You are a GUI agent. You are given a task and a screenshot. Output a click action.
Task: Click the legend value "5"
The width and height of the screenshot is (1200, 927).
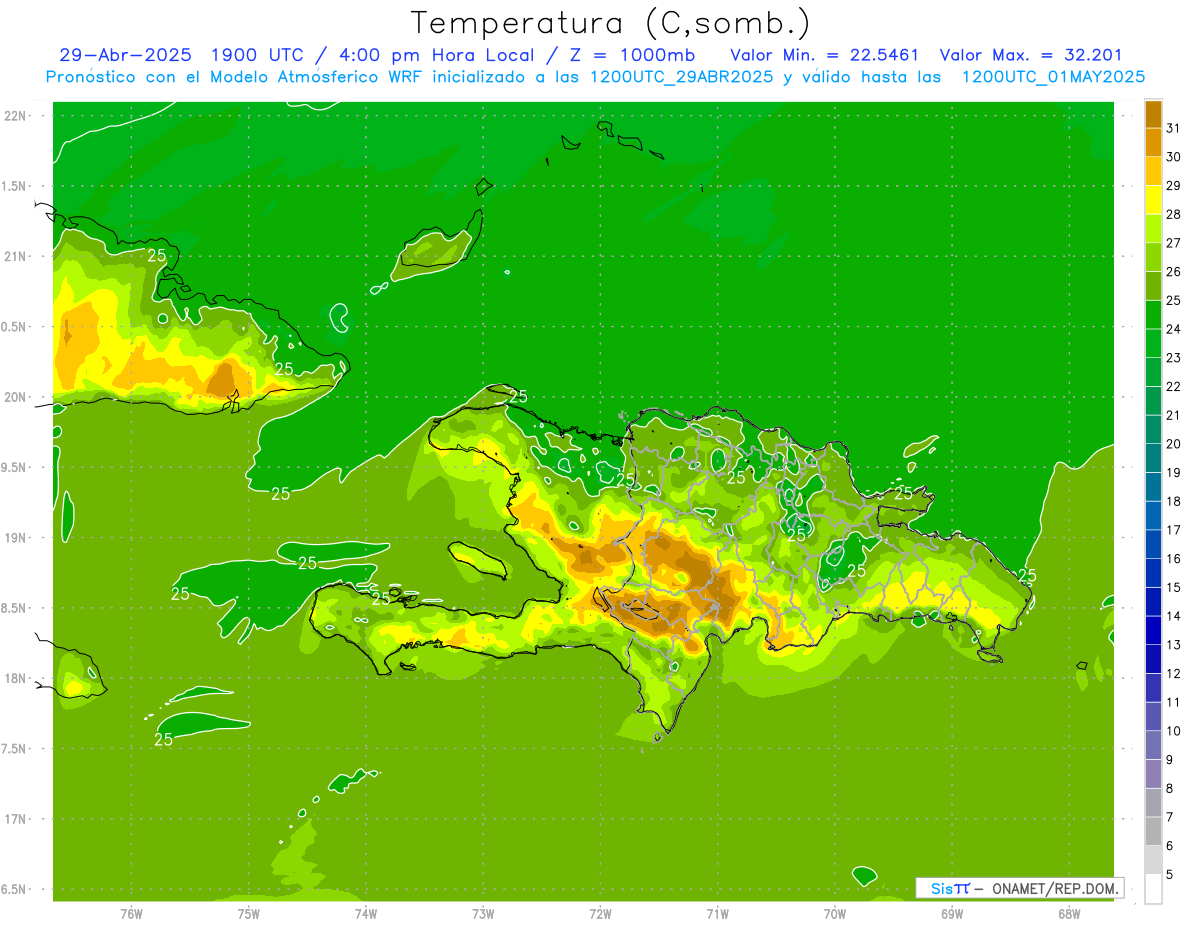pos(1169,874)
